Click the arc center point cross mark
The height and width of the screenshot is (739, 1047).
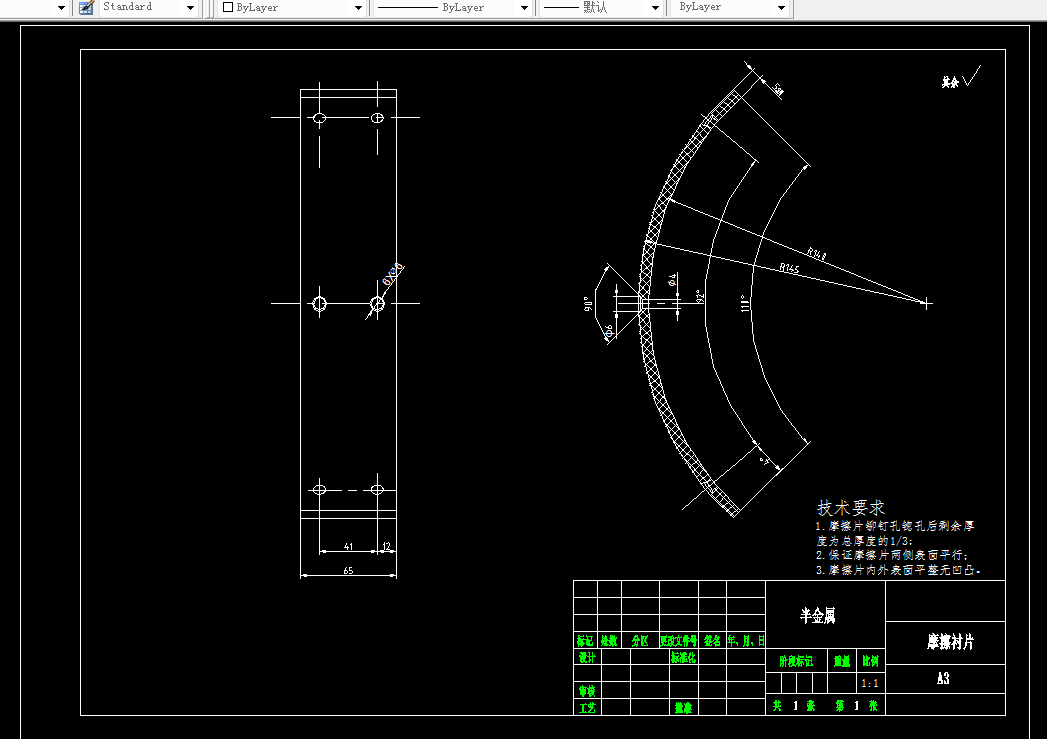[926, 304]
